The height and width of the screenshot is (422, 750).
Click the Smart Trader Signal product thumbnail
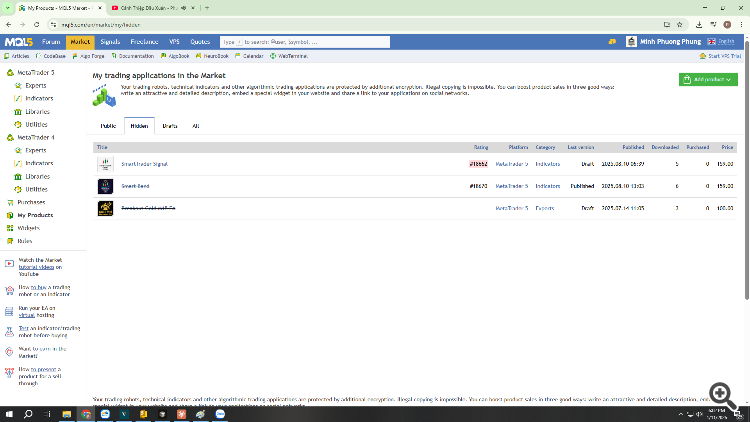(x=105, y=164)
